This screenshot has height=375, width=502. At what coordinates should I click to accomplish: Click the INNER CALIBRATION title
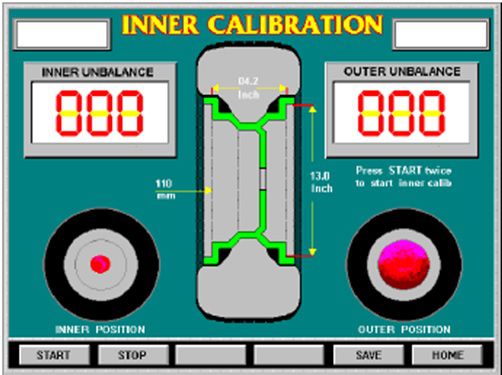click(252, 25)
